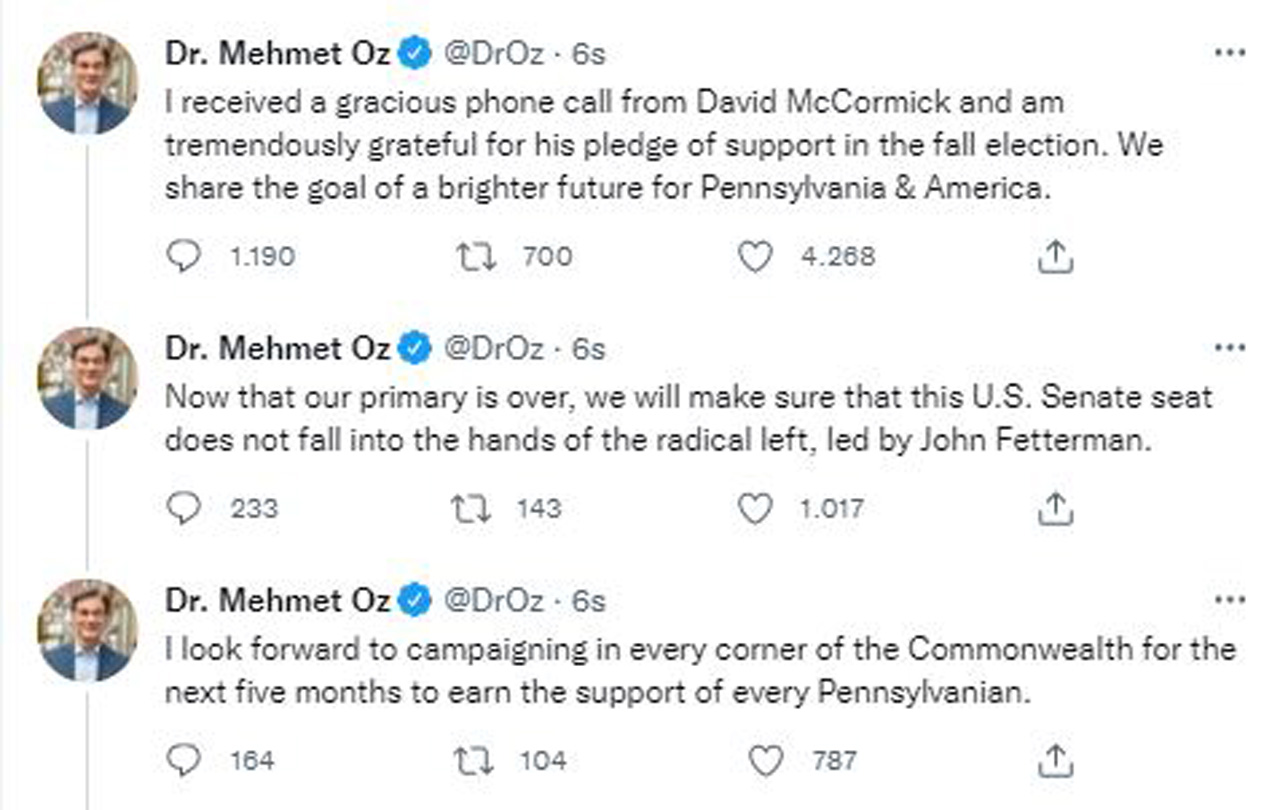Share the John Fetterman tweet

pyautogui.click(x=1055, y=510)
